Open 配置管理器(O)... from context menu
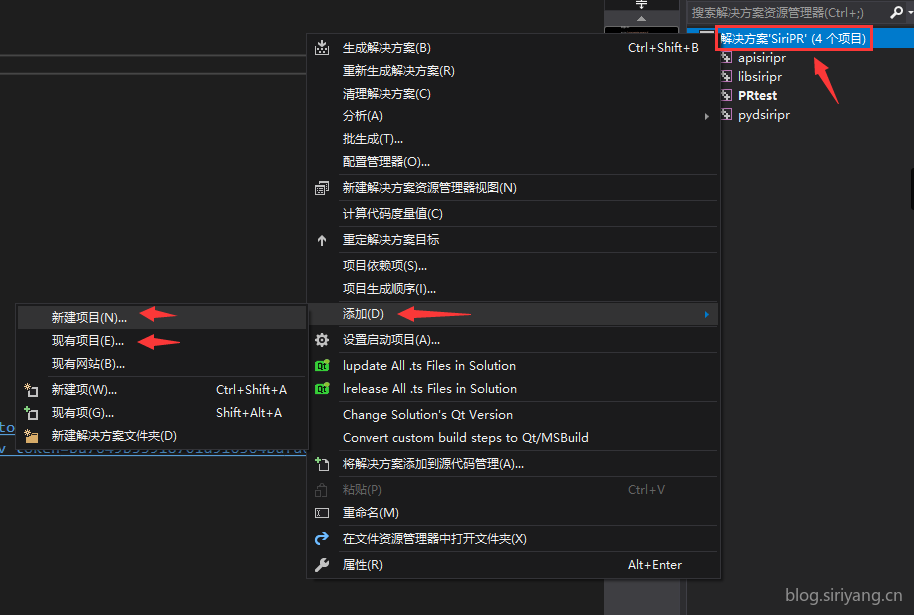Image resolution: width=914 pixels, height=615 pixels. [386, 161]
